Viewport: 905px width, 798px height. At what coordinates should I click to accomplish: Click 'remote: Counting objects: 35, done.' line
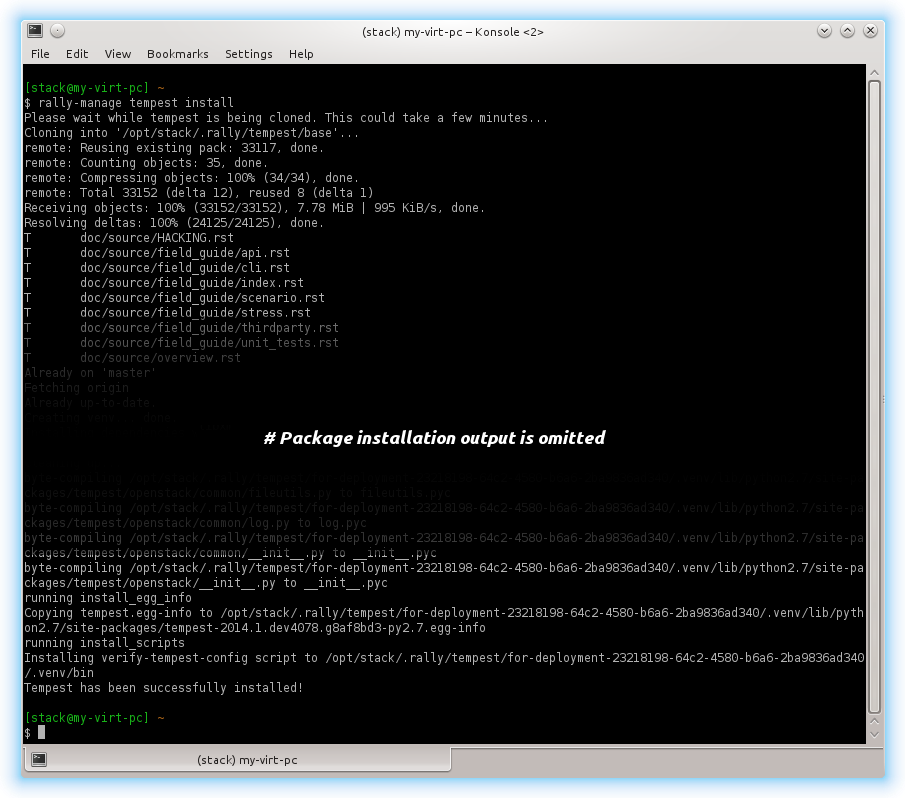[x=146, y=163]
